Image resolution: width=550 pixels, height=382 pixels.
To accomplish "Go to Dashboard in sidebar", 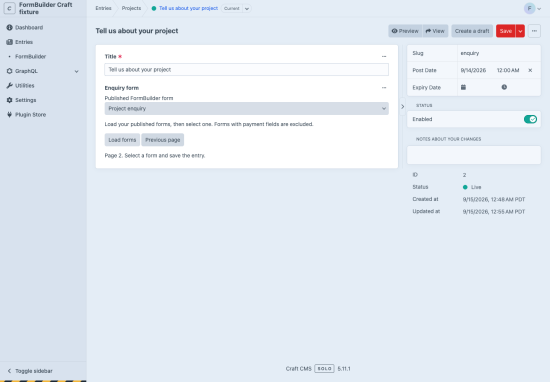I will (x=29, y=27).
